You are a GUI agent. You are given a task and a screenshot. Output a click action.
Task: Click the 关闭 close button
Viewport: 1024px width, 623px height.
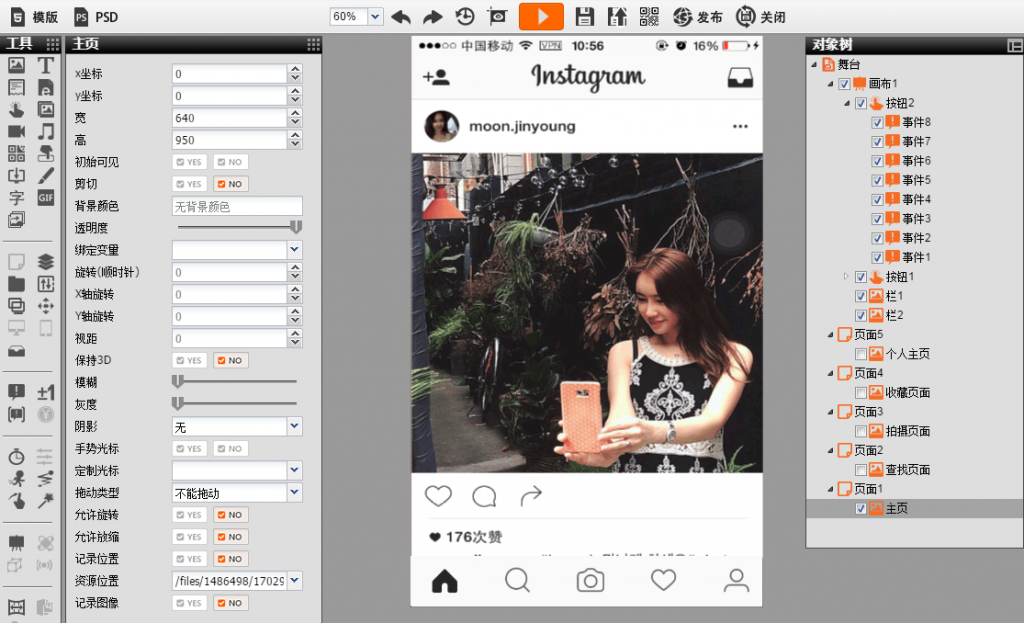[x=761, y=17]
